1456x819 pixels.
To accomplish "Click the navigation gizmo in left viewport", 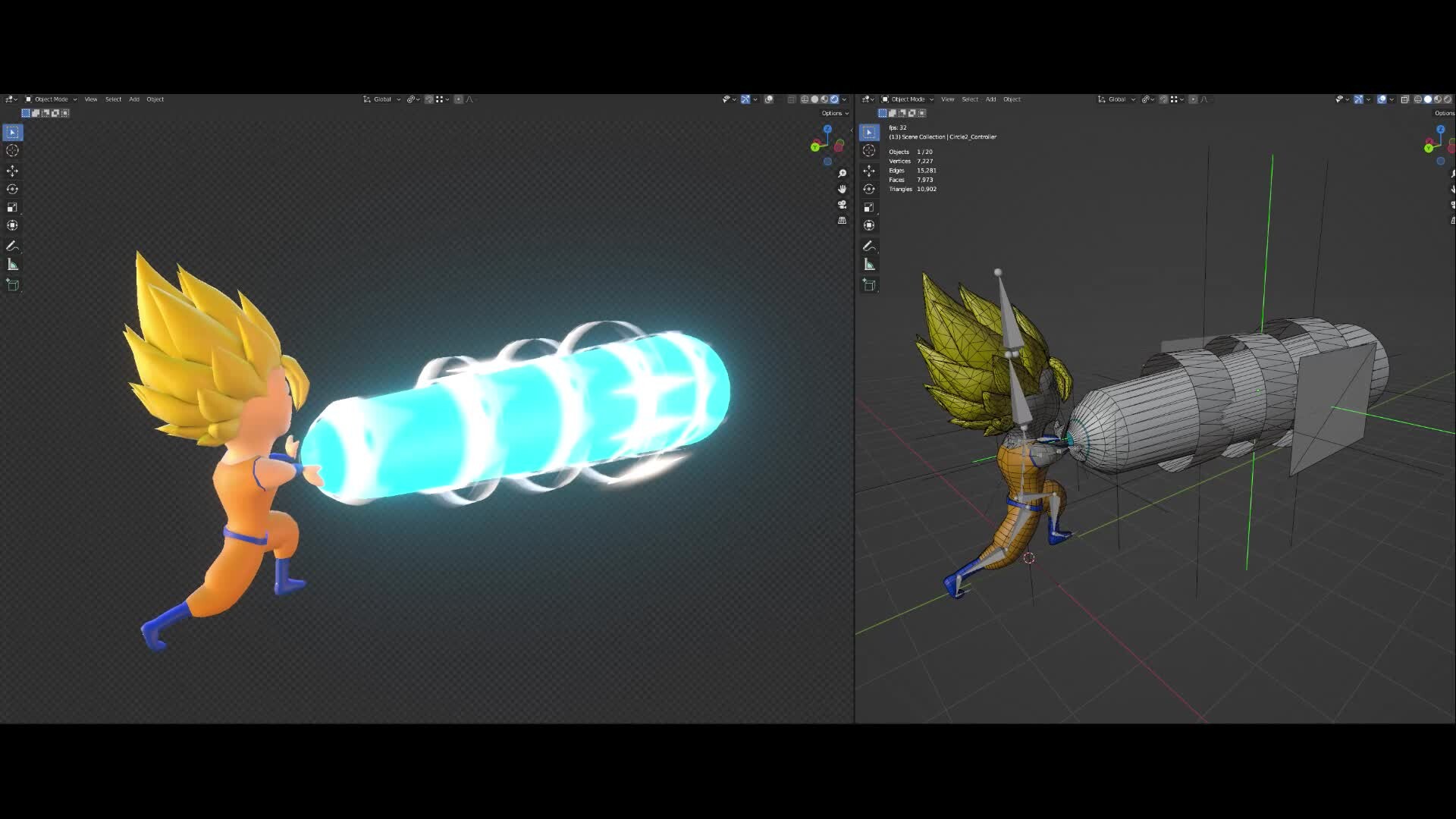I will point(827,144).
